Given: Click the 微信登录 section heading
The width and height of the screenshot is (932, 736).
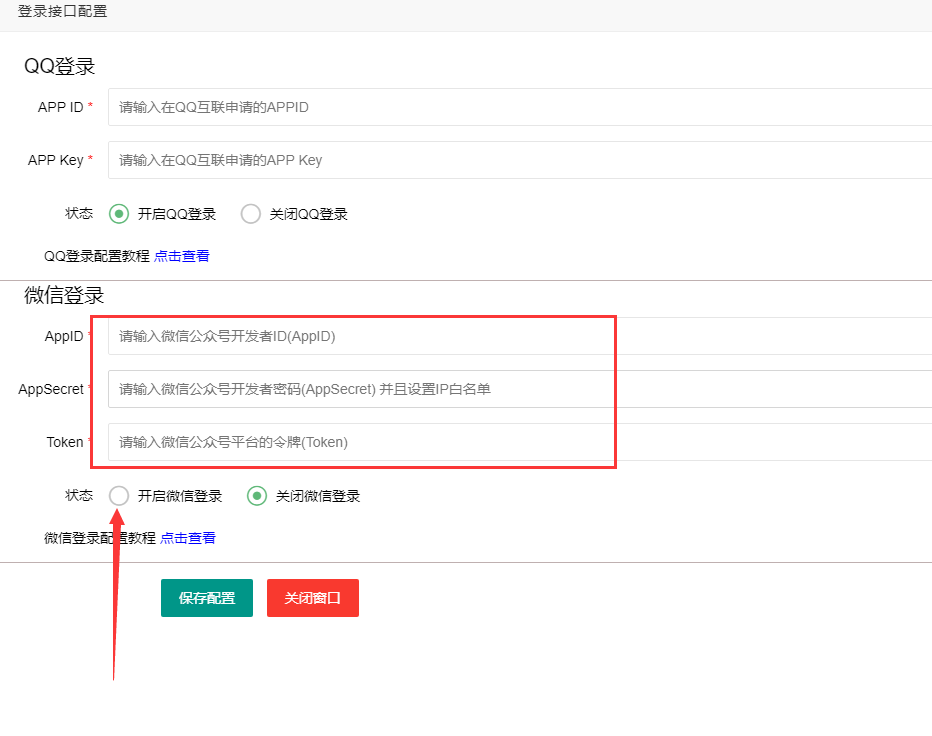Looking at the screenshot, I should point(64,295).
